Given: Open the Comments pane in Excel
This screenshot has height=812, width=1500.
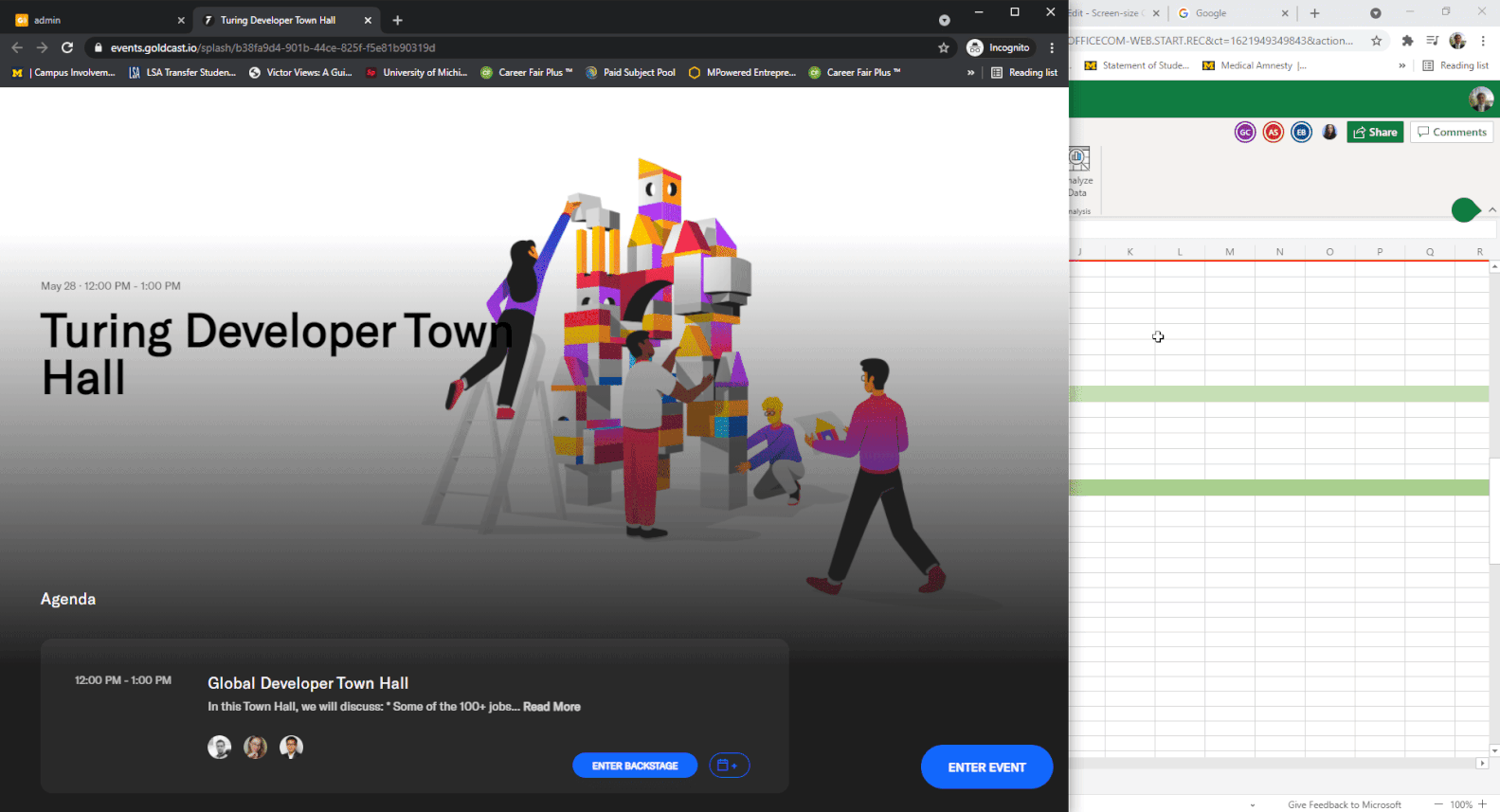Looking at the screenshot, I should coord(1452,132).
